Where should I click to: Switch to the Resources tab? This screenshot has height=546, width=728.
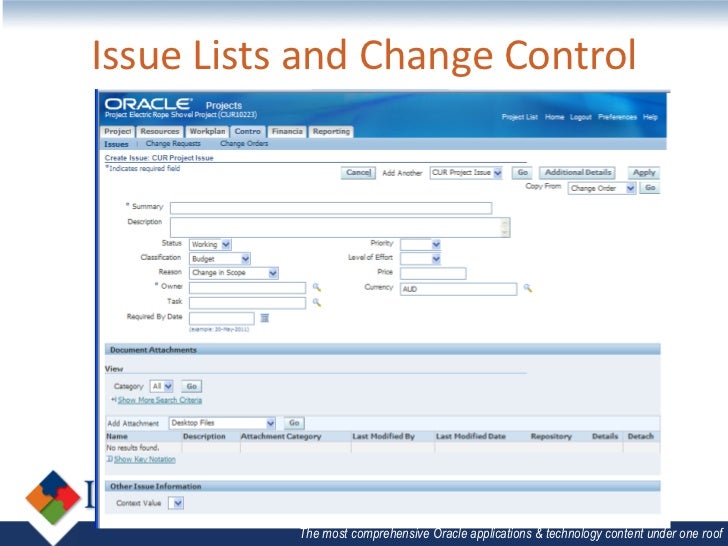click(x=160, y=132)
